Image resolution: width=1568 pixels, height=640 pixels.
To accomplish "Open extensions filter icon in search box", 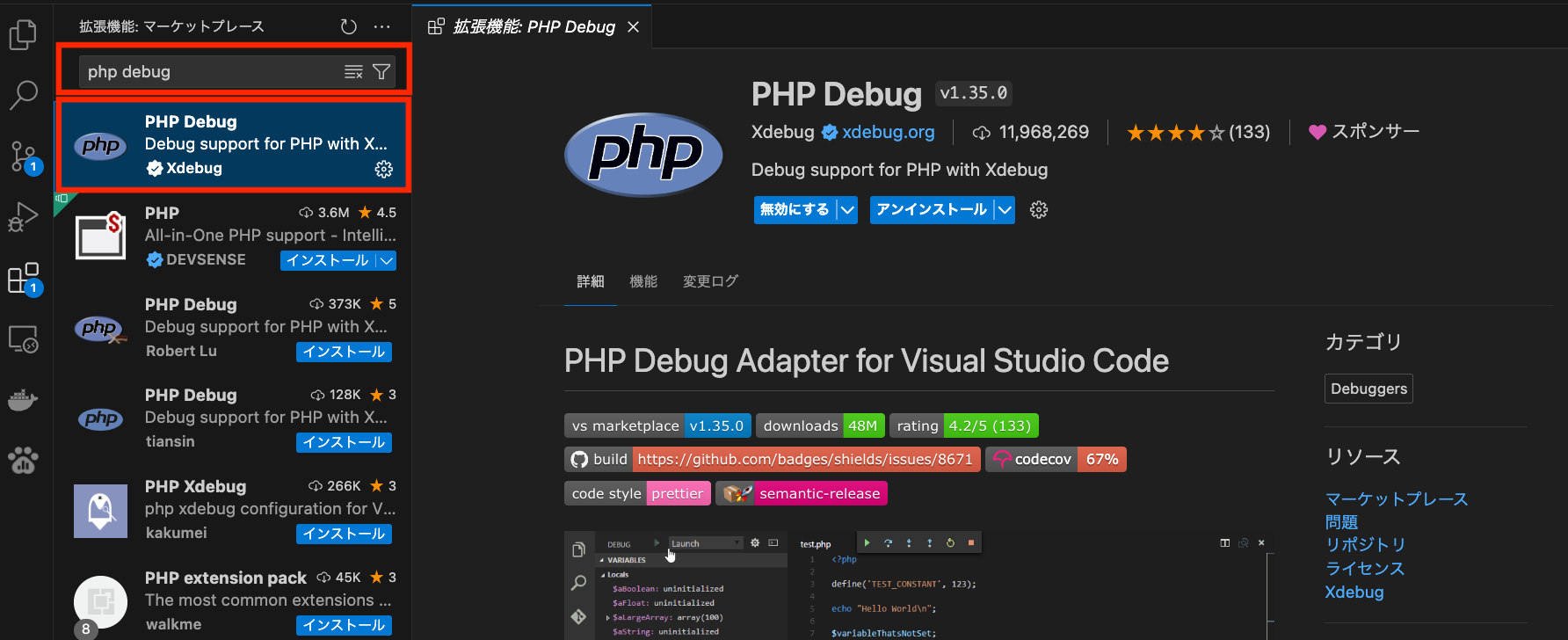I will (x=381, y=72).
